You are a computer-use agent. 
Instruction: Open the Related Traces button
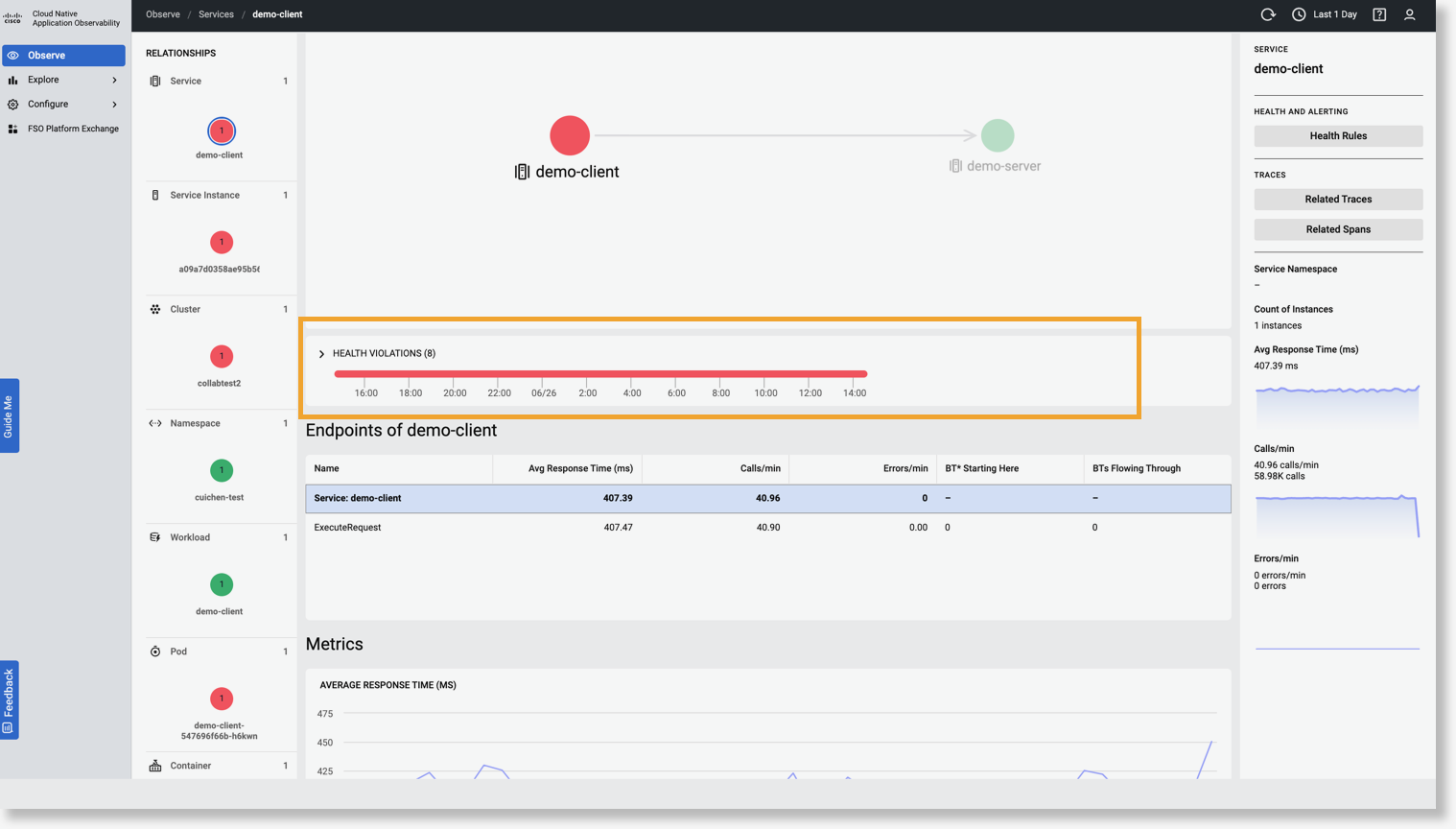[x=1338, y=200]
